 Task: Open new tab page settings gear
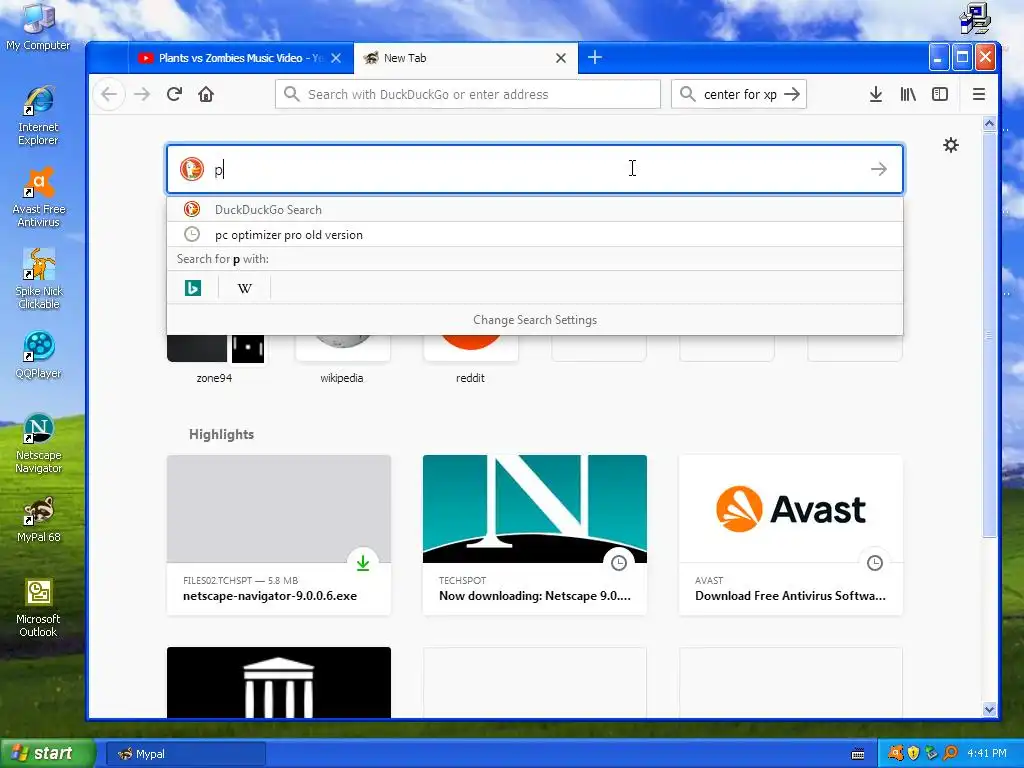point(951,145)
